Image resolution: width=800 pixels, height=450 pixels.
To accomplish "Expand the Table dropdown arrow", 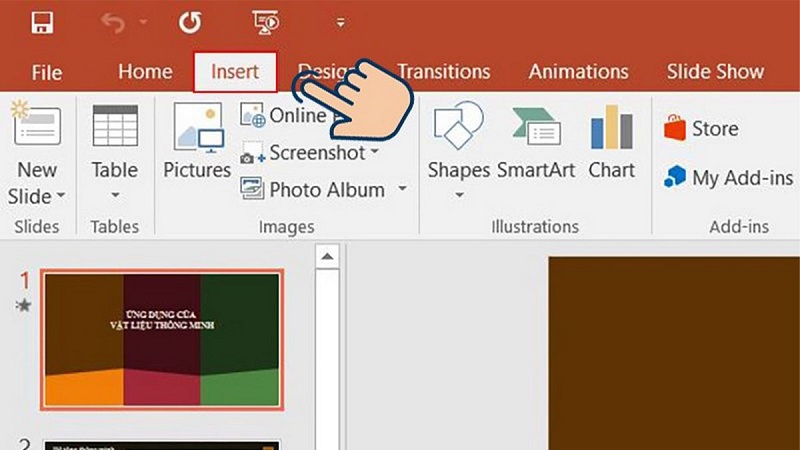I will click(115, 195).
